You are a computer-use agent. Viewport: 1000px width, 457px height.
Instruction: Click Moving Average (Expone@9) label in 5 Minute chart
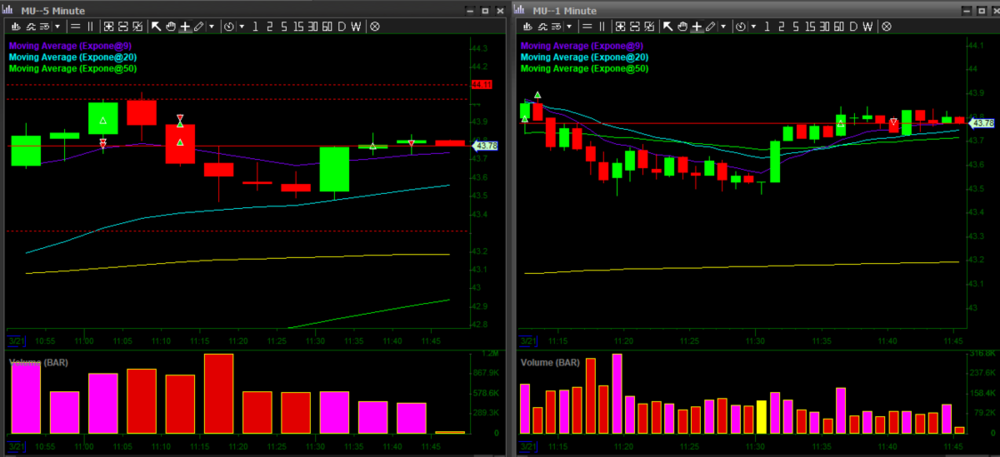[x=72, y=45]
